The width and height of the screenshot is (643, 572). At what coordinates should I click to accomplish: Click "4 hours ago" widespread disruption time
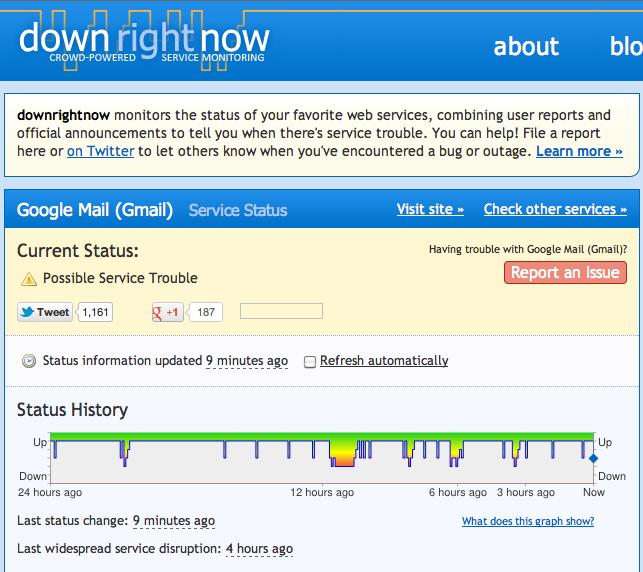point(259,549)
